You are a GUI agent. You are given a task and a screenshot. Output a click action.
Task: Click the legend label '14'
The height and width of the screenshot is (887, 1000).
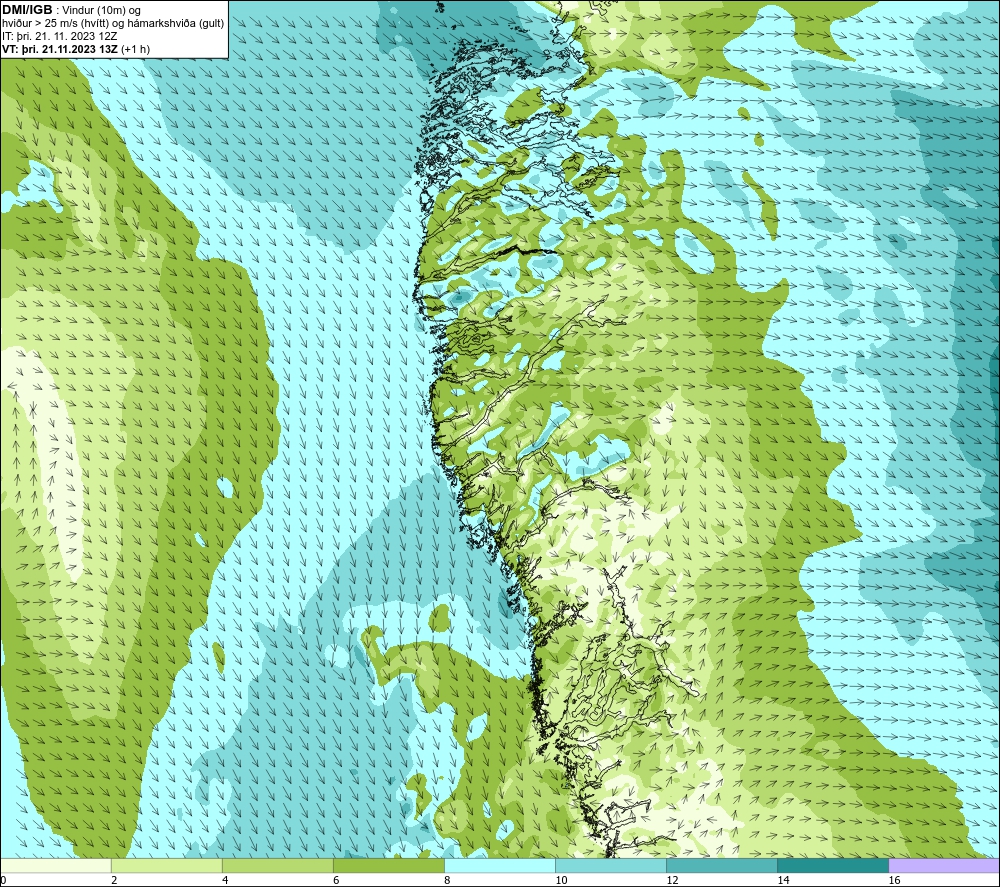pos(783,881)
